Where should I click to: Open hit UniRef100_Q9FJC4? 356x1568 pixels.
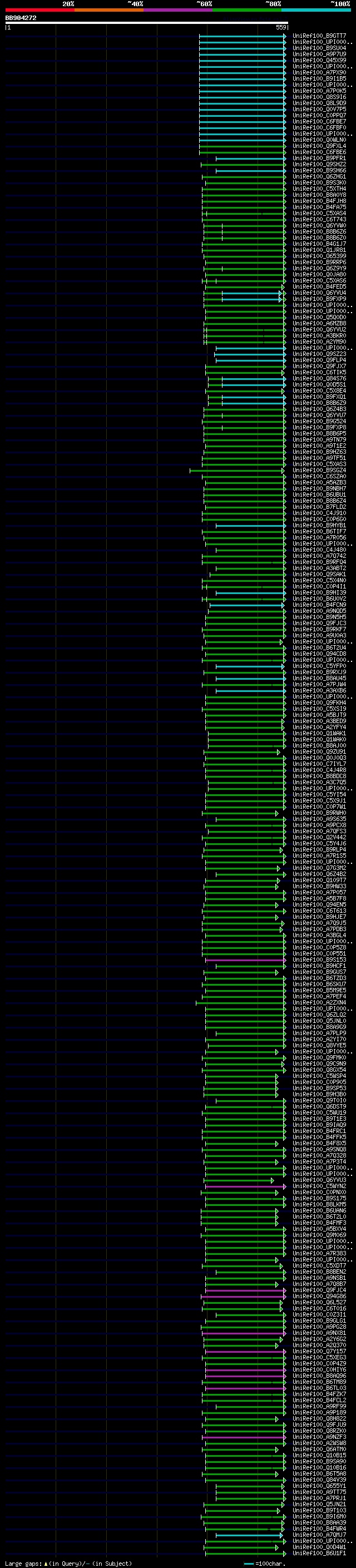point(319,1290)
